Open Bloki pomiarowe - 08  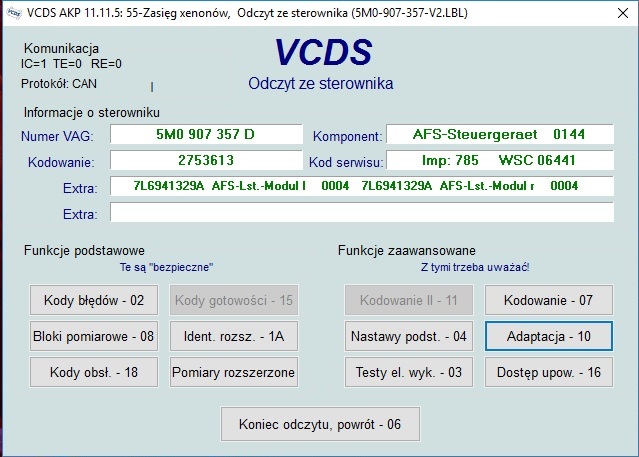pyautogui.click(x=94, y=336)
